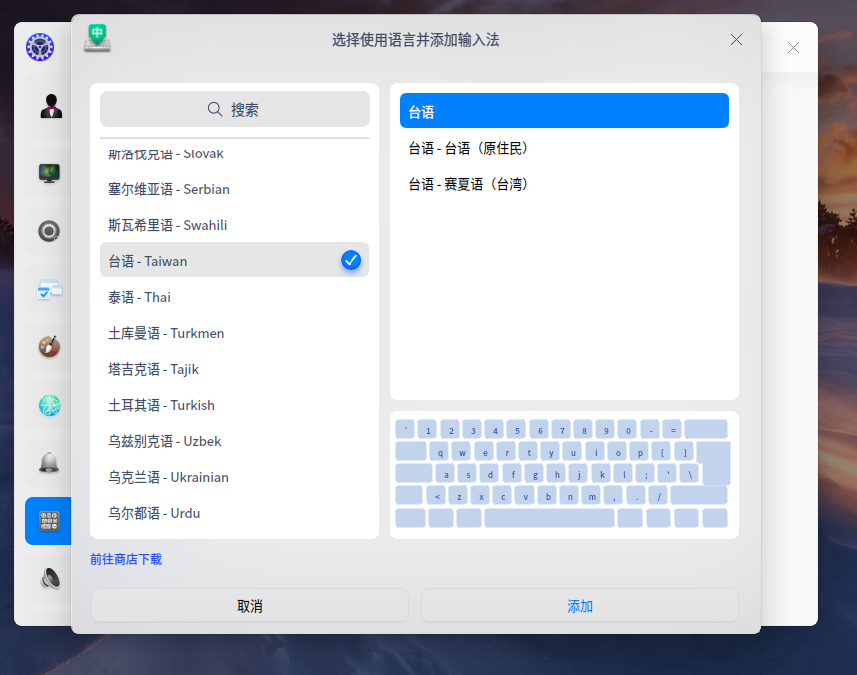Select 乌克兰语 - Ukrainian in language list

(234, 478)
